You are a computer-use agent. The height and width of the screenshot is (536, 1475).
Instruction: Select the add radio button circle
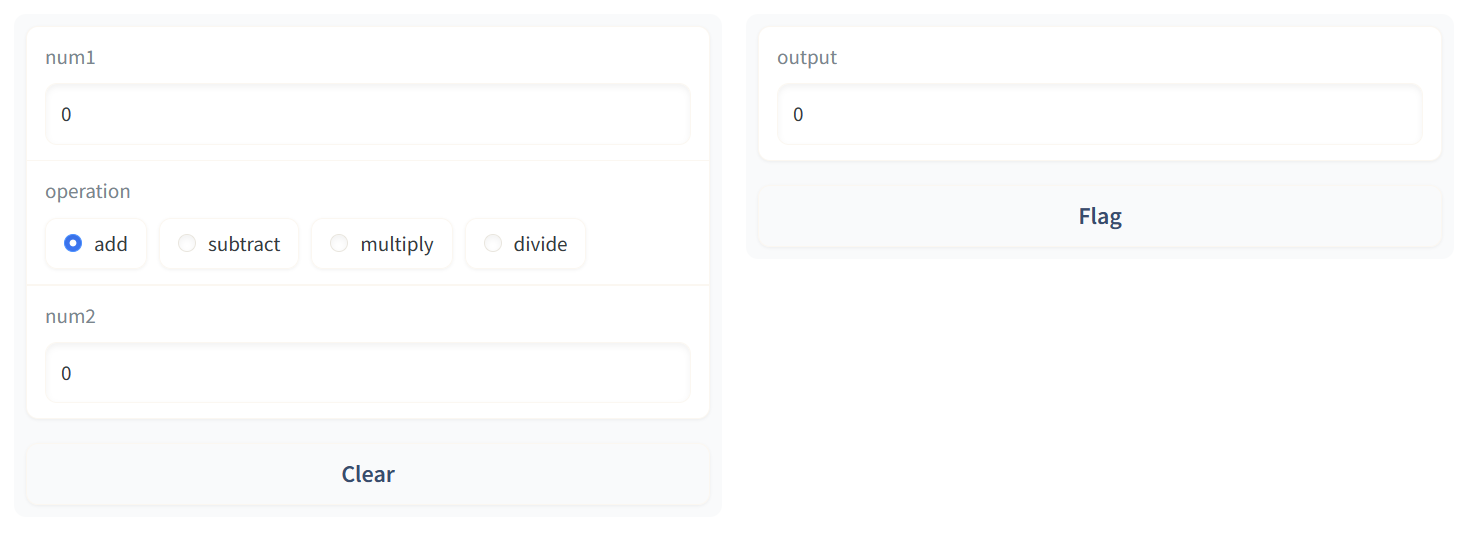[72, 243]
